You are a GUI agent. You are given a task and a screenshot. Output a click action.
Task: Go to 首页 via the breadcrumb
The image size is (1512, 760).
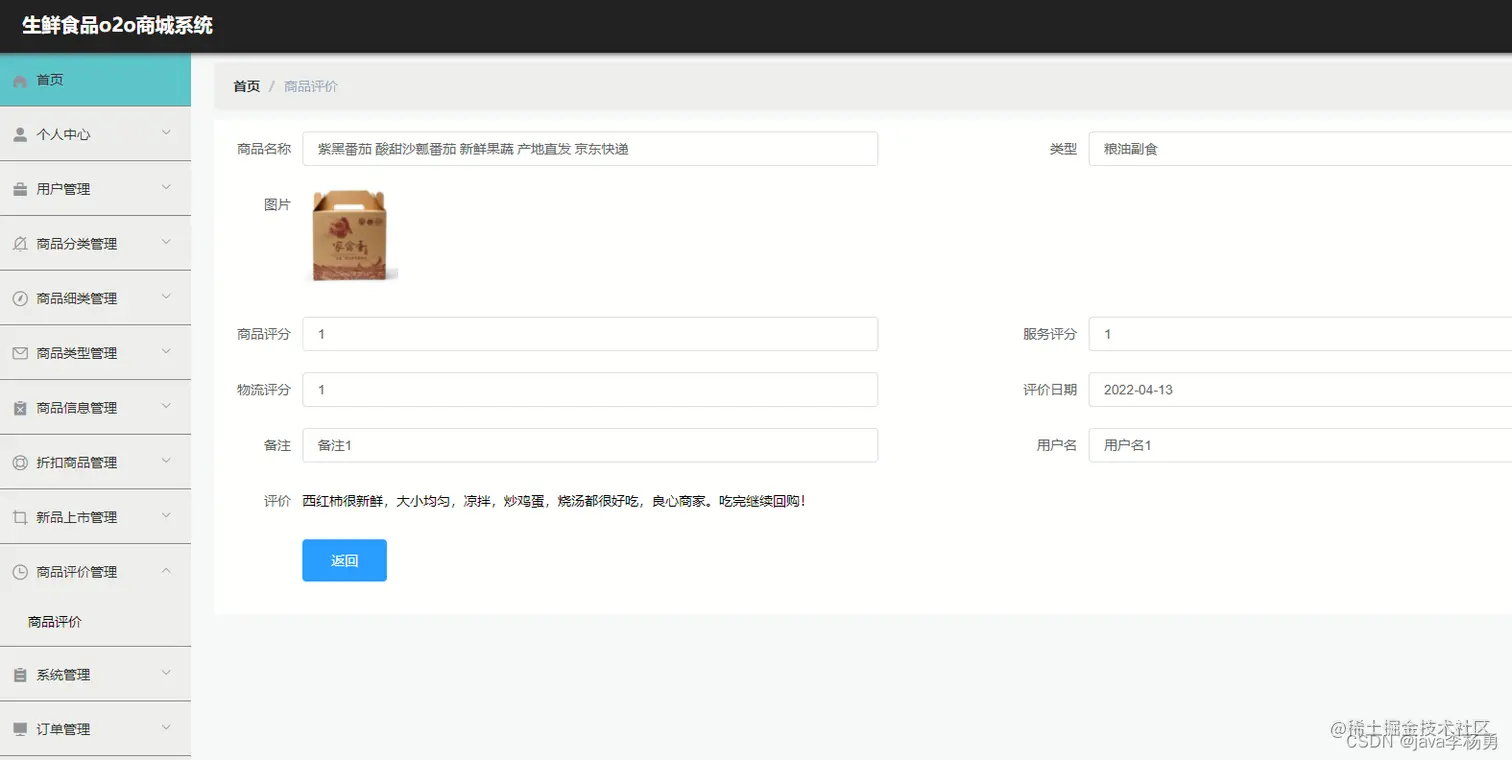tap(246, 87)
